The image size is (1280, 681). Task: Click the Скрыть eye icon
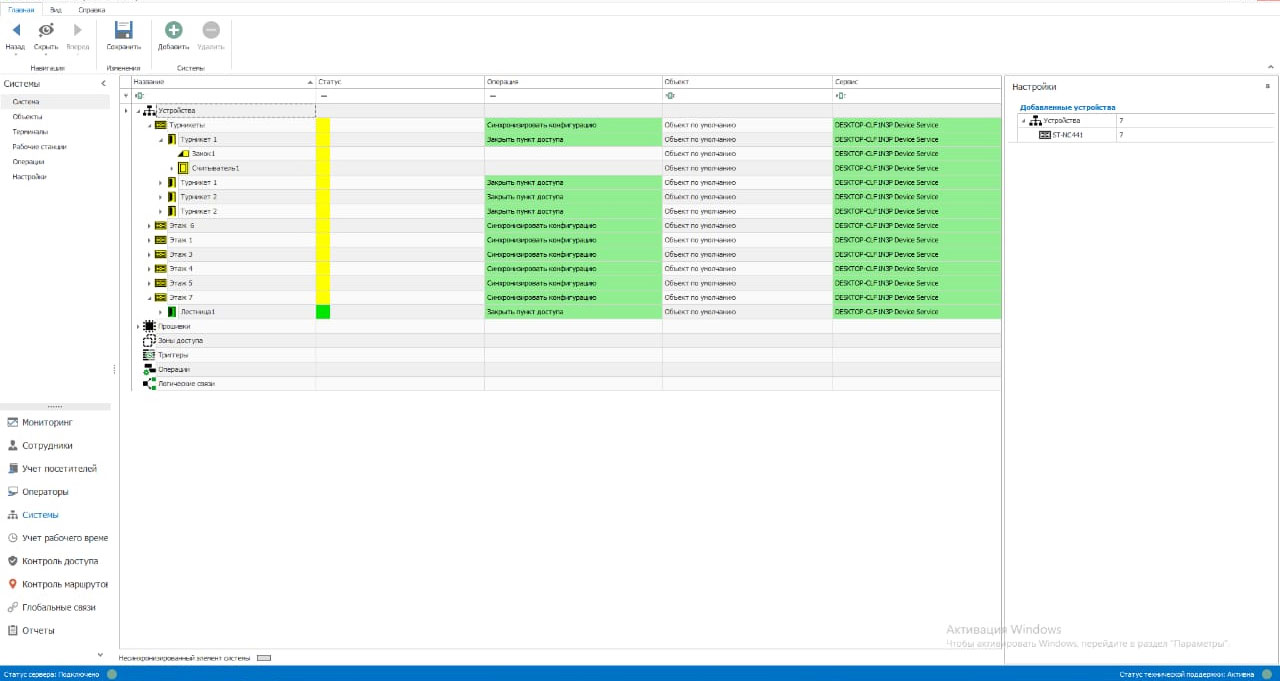(x=46, y=31)
